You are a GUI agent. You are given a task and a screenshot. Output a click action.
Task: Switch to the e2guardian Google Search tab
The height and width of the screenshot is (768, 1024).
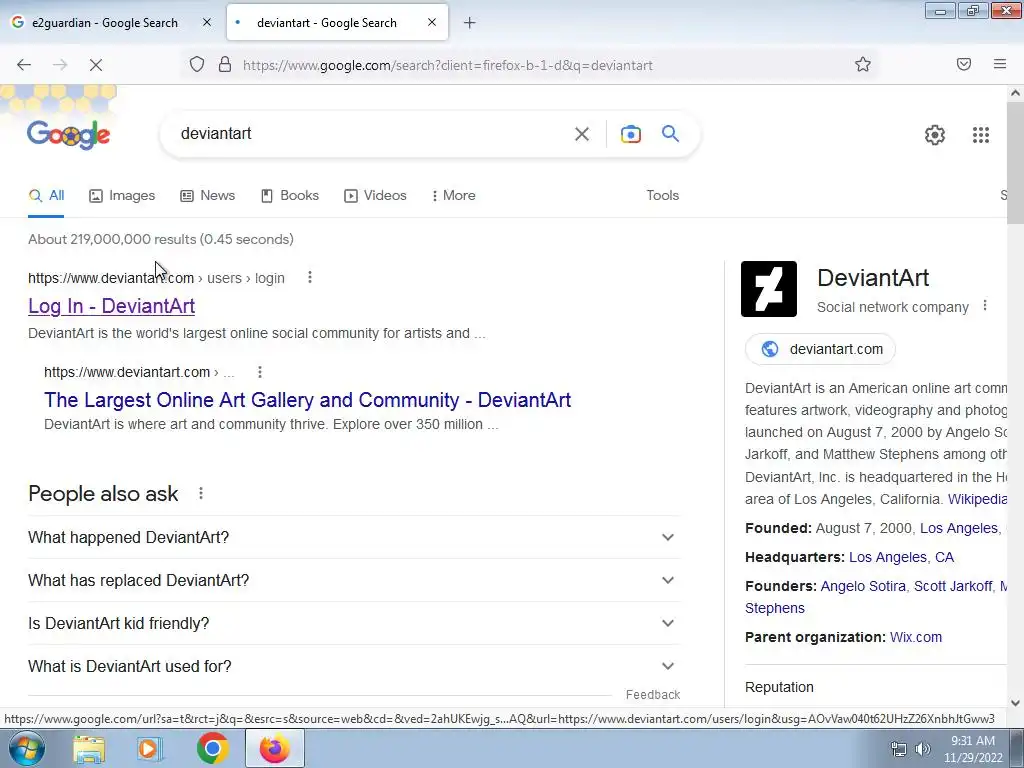click(x=104, y=23)
